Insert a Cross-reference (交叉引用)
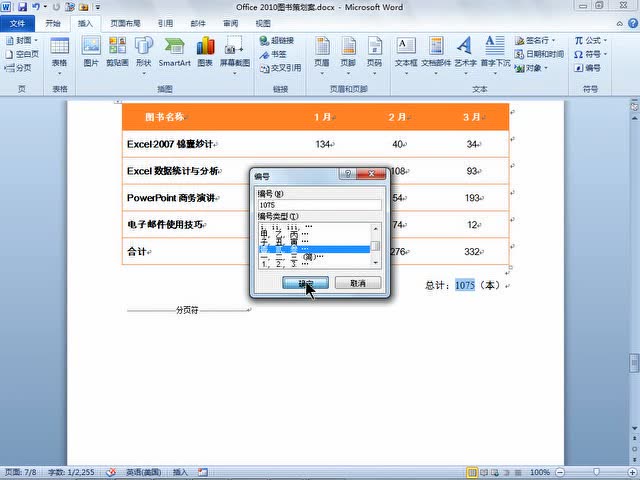Screen dimensions: 640x480 [x=281, y=68]
